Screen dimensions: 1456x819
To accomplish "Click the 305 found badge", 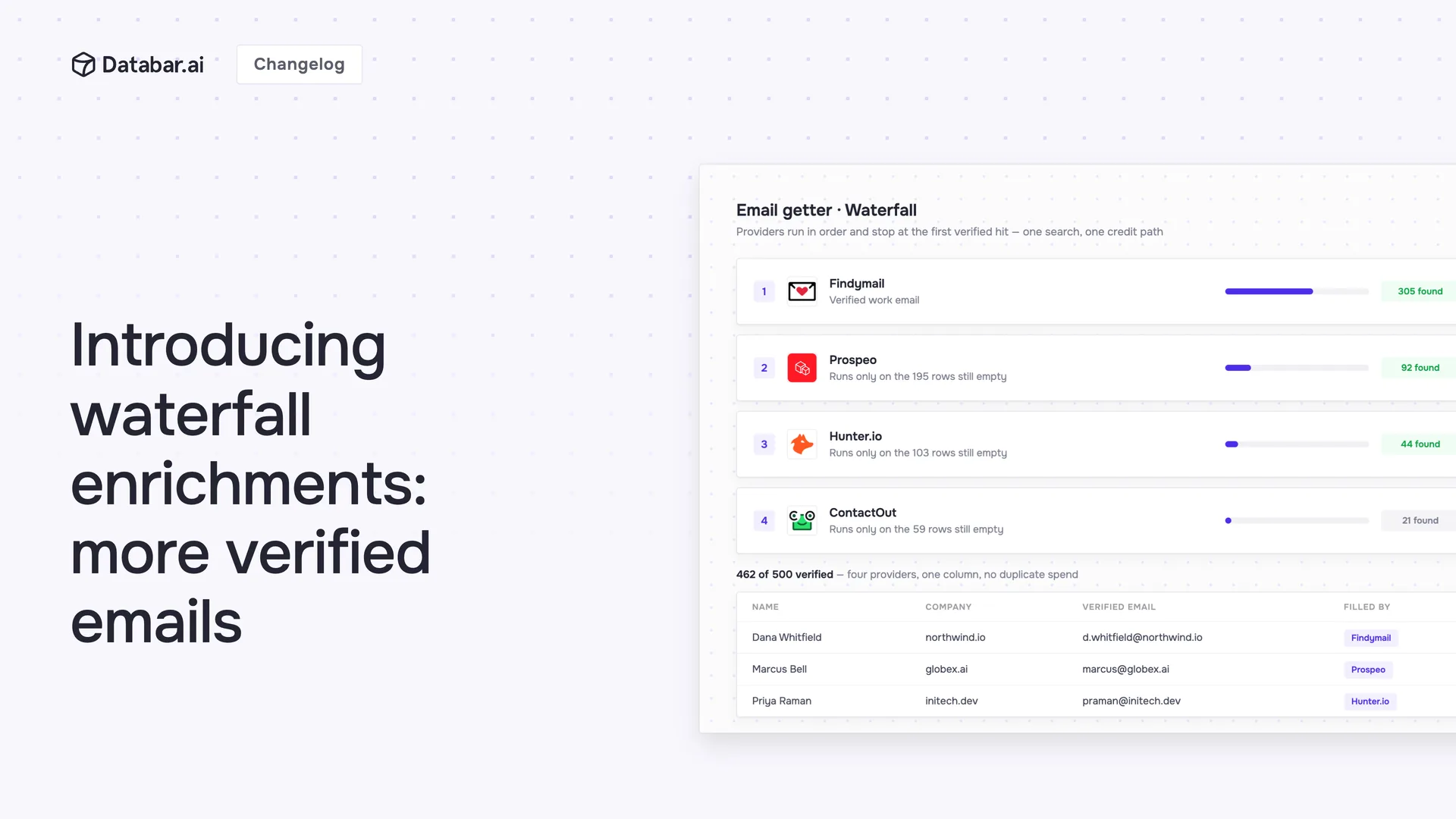I will (1420, 291).
